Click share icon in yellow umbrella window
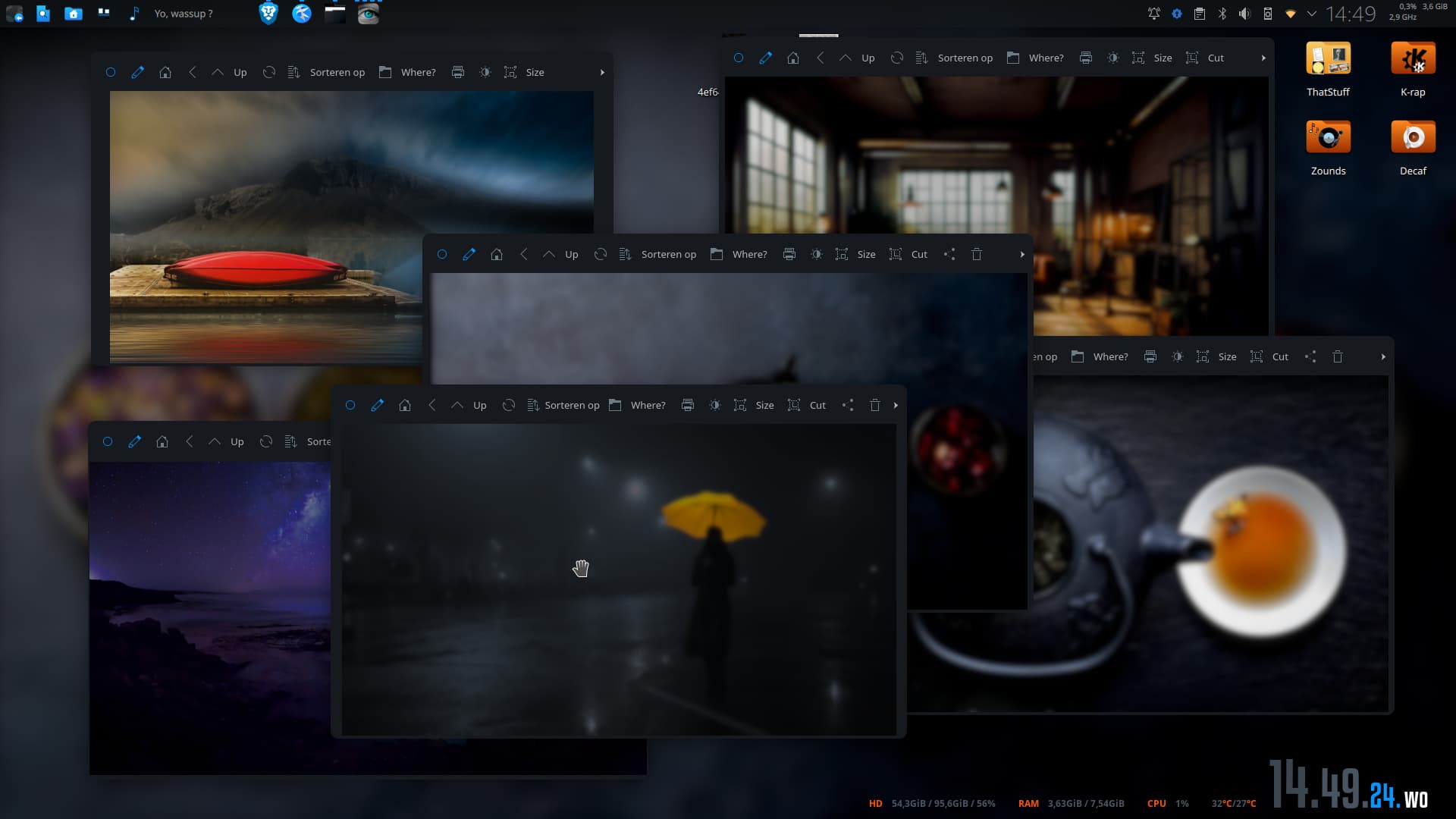 coord(848,406)
